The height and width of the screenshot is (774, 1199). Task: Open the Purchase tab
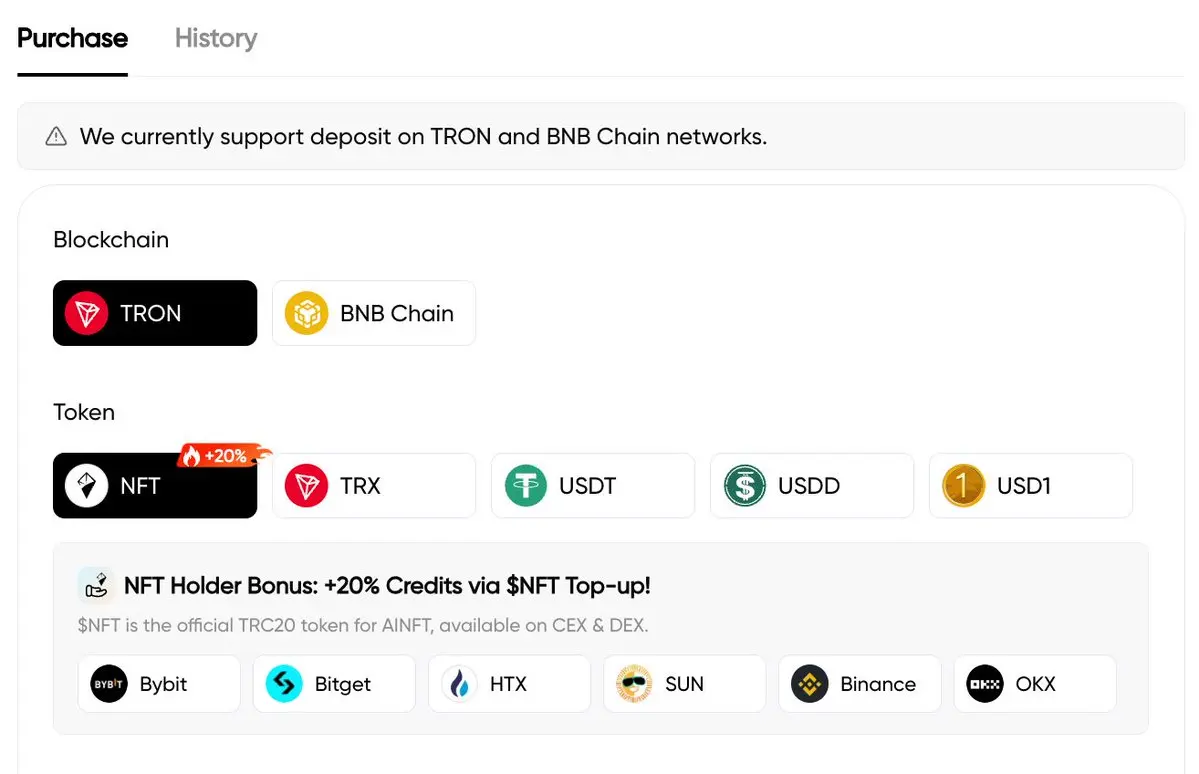click(72, 39)
